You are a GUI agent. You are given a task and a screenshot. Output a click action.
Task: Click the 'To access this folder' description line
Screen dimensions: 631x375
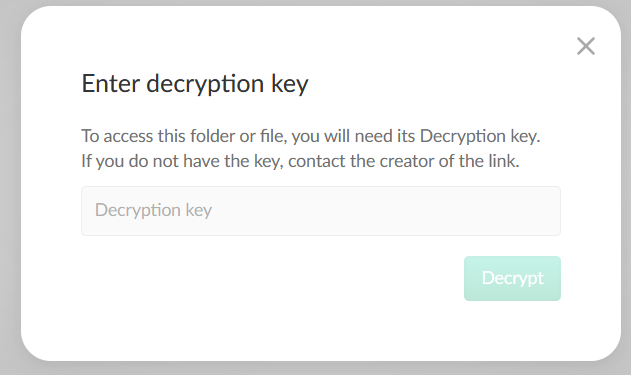click(311, 136)
